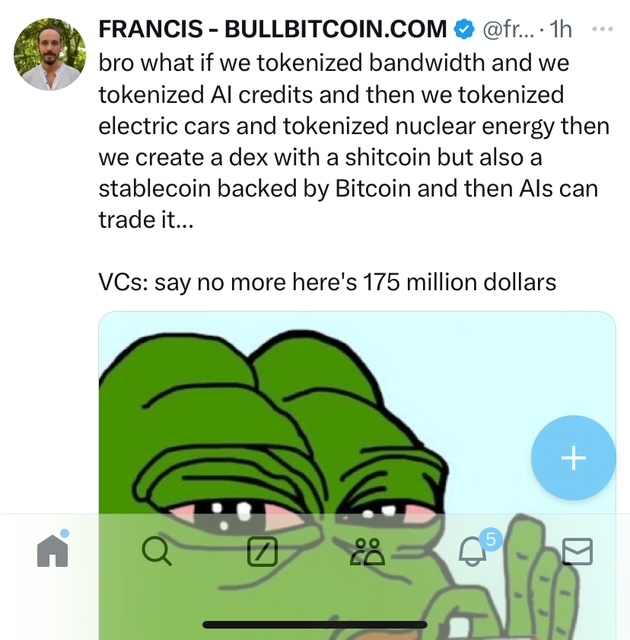
Task: Click FRANCIS - BULLBITCOIN.COM display name
Action: tap(273, 29)
